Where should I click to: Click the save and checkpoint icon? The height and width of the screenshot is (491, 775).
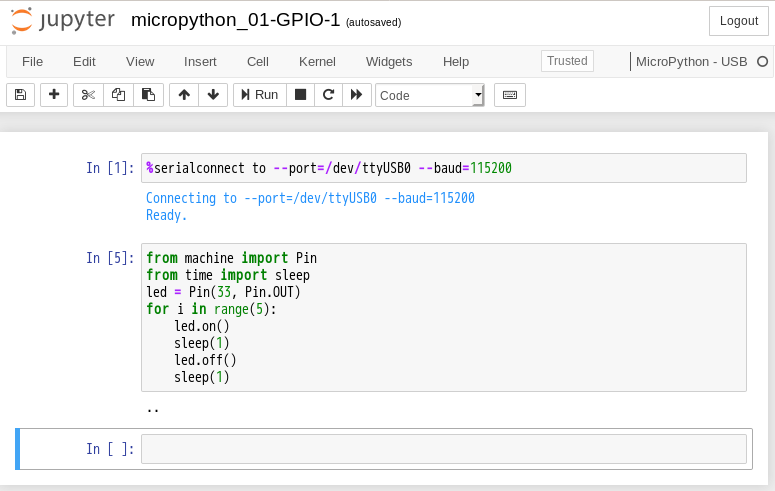pos(20,95)
